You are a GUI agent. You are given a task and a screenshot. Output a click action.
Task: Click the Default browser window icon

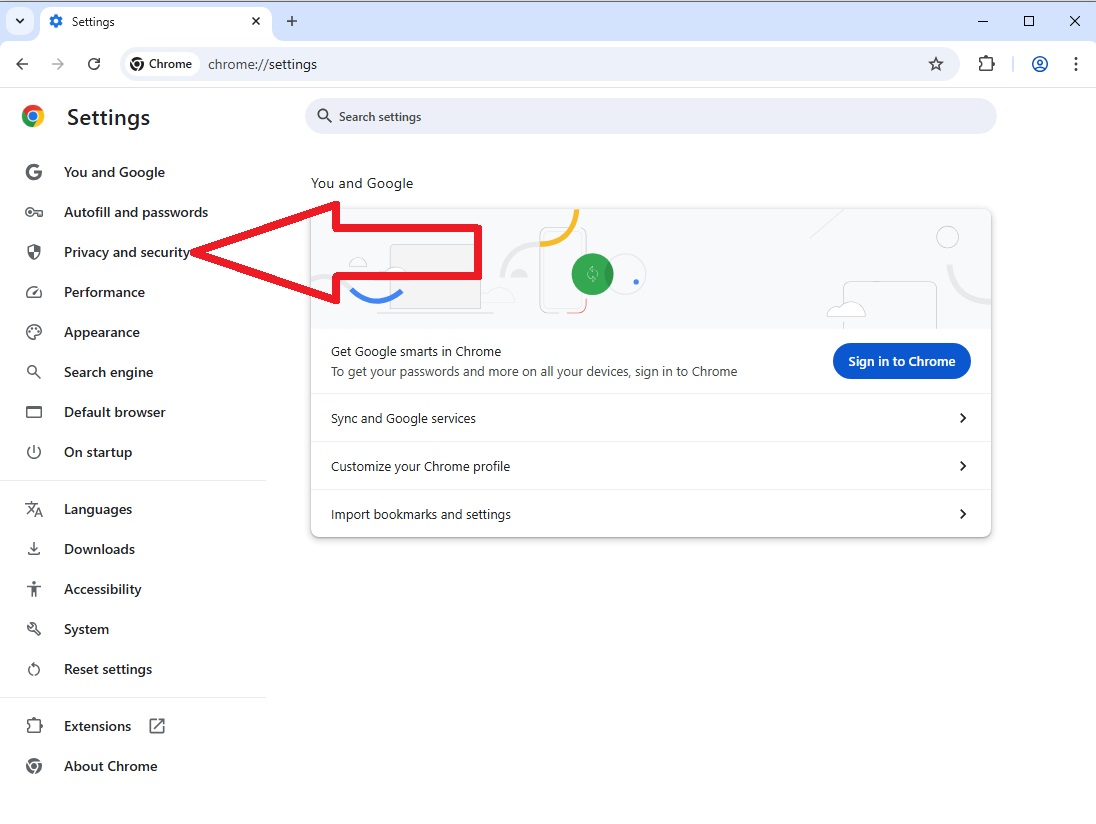[x=34, y=412]
